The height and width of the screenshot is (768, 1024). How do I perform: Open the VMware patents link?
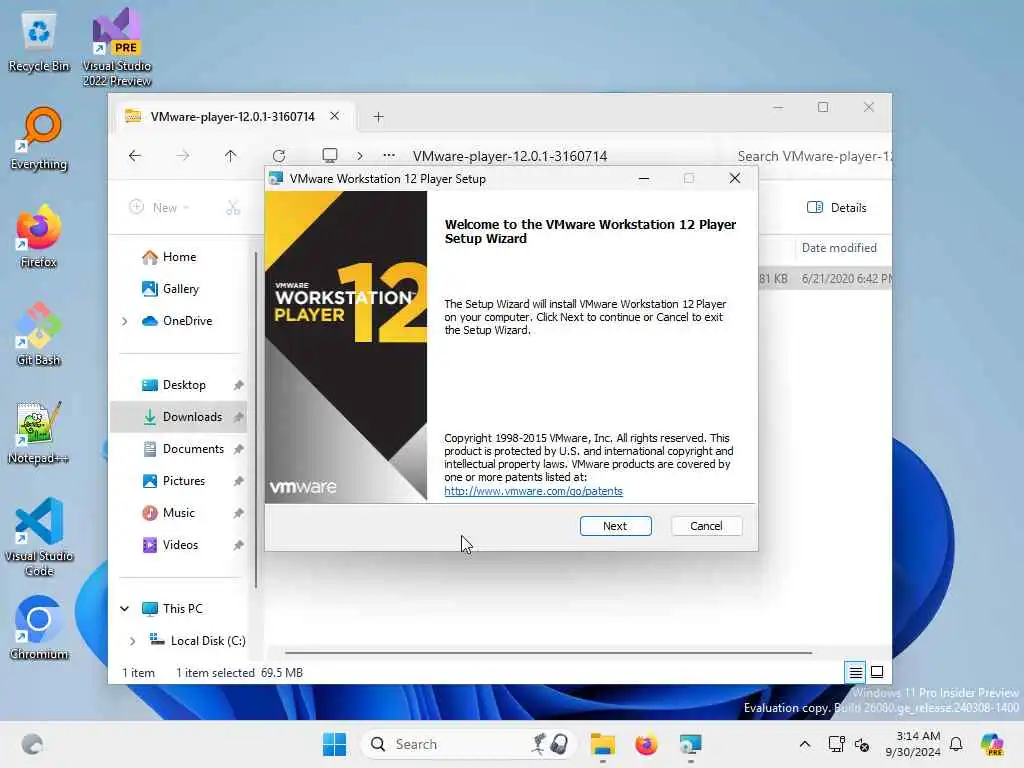coord(533,491)
